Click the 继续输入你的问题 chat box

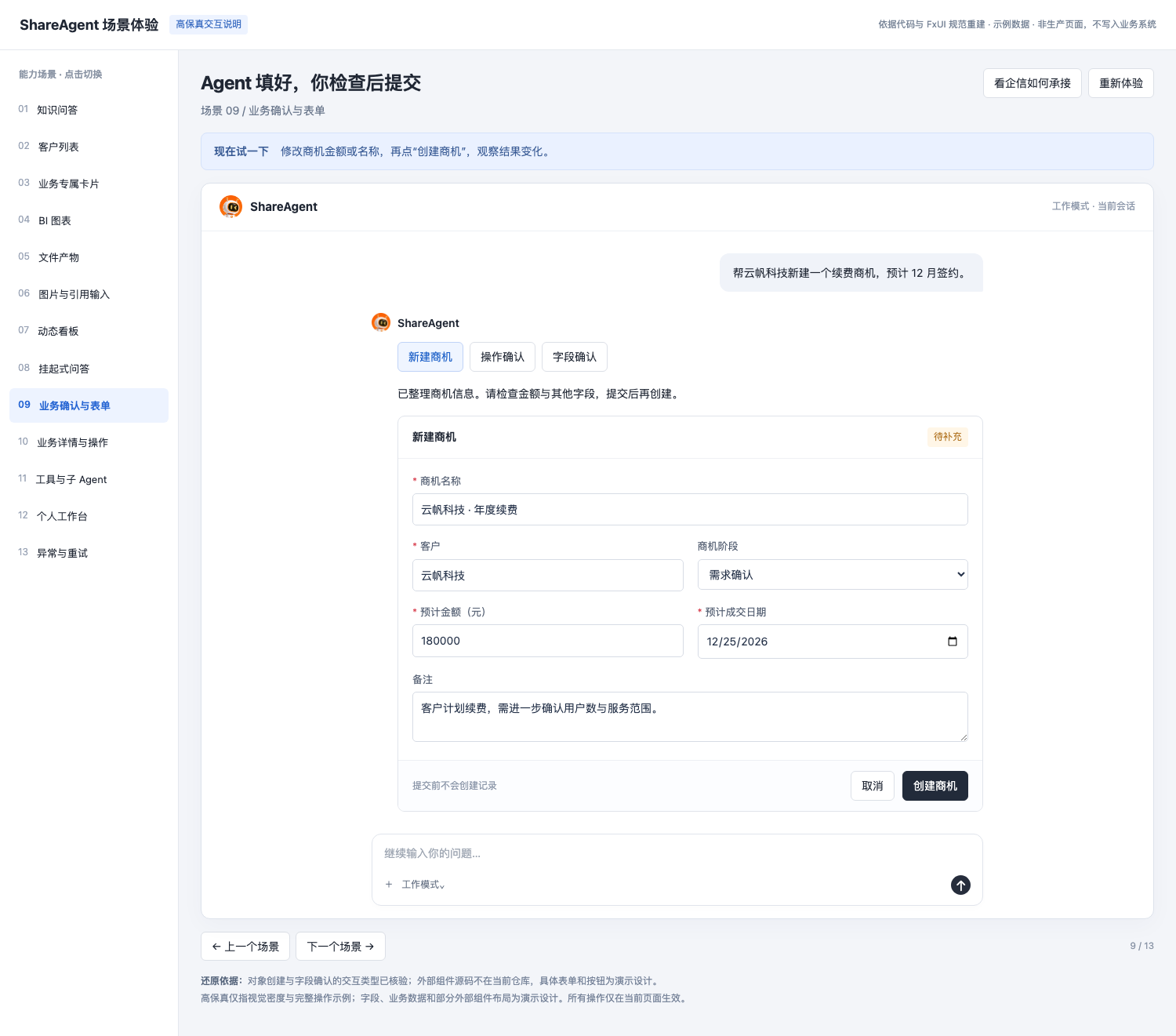(677, 853)
